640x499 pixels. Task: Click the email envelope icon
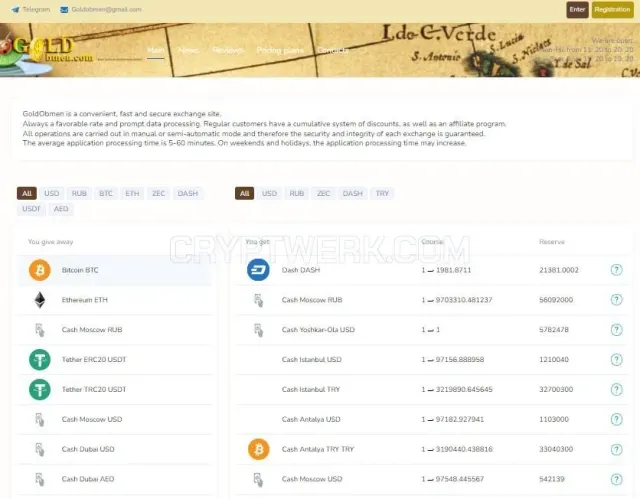tap(64, 9)
